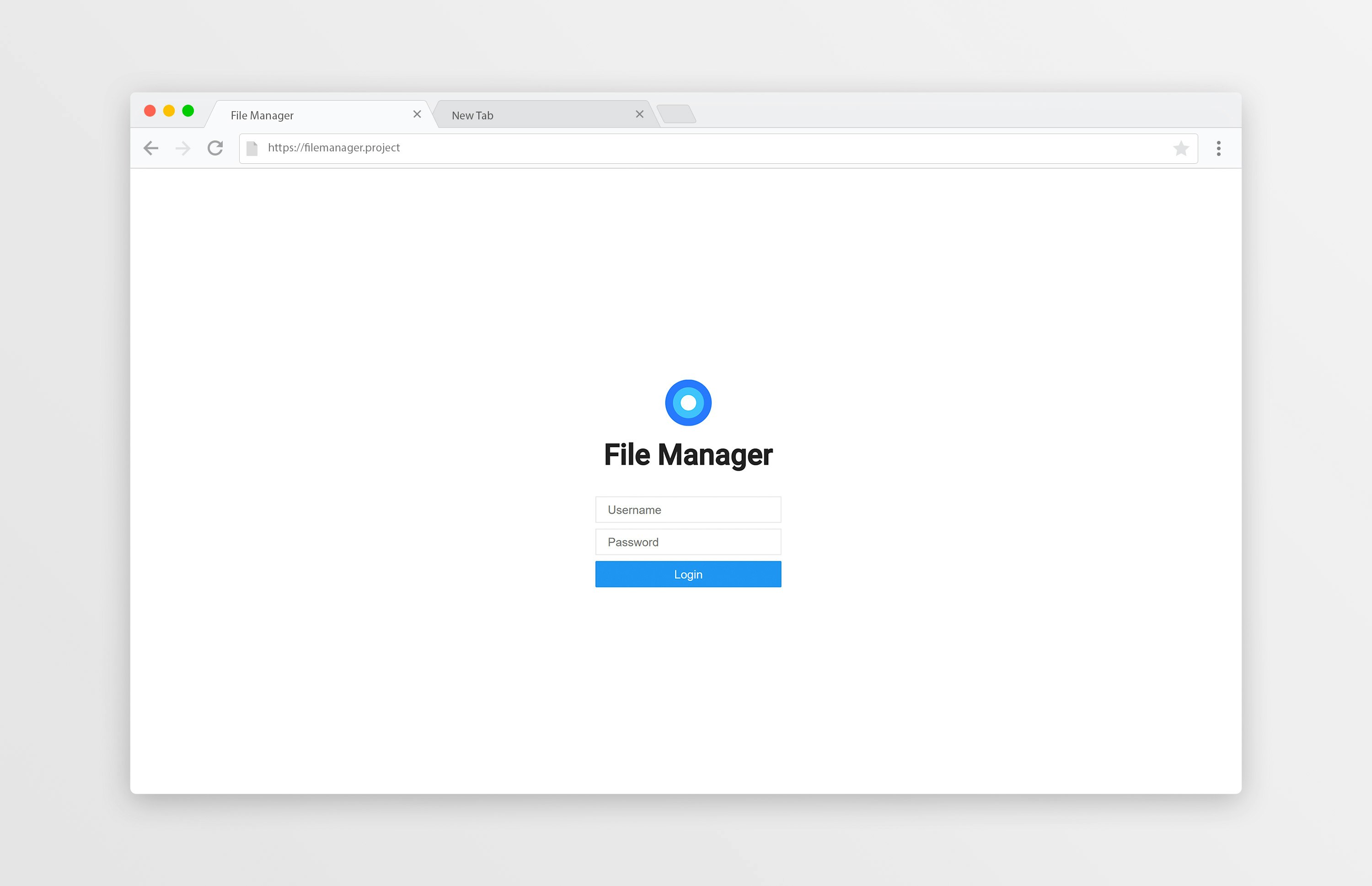This screenshot has height=886, width=1372.
Task: Open a new tab with the blank tab stub
Action: pos(677,114)
